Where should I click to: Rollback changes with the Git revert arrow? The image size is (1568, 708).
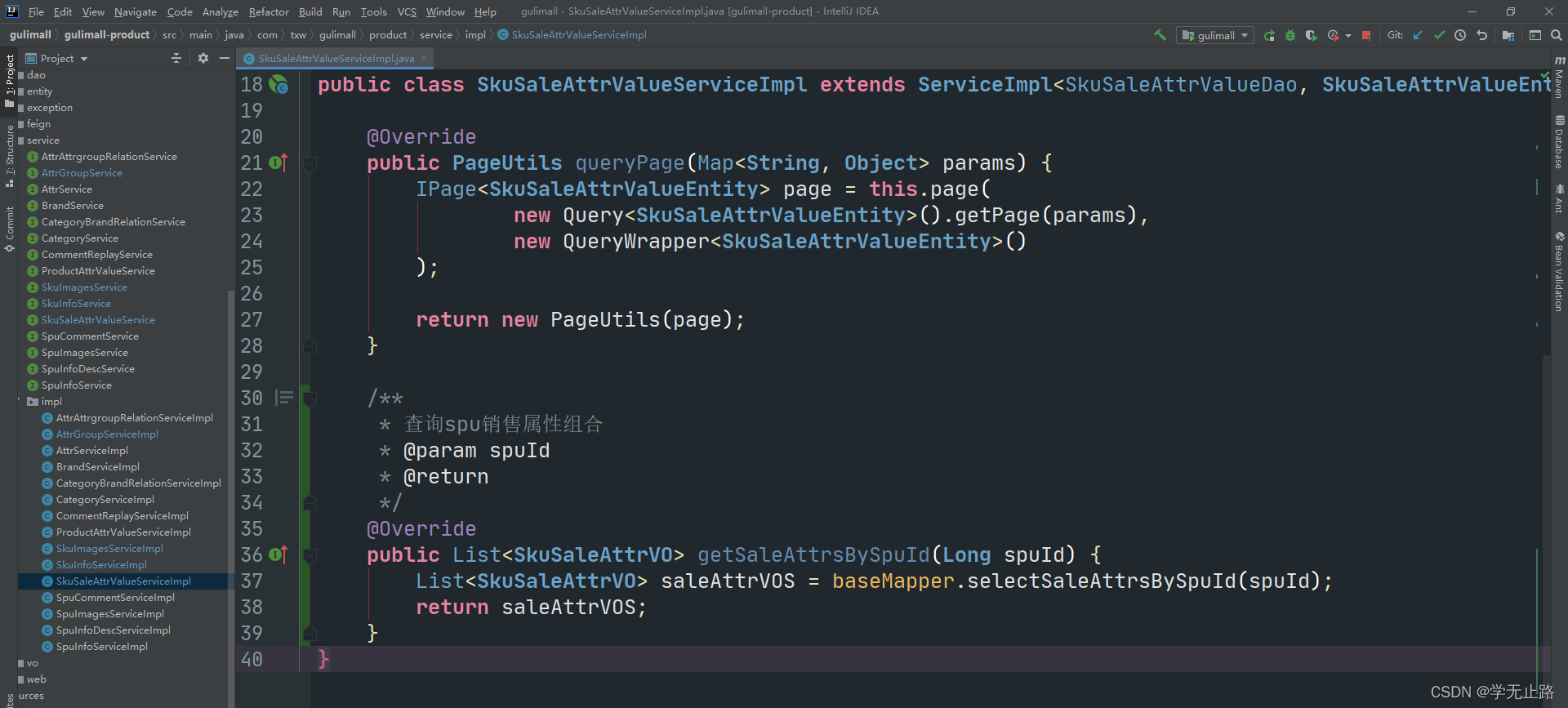tap(1481, 35)
